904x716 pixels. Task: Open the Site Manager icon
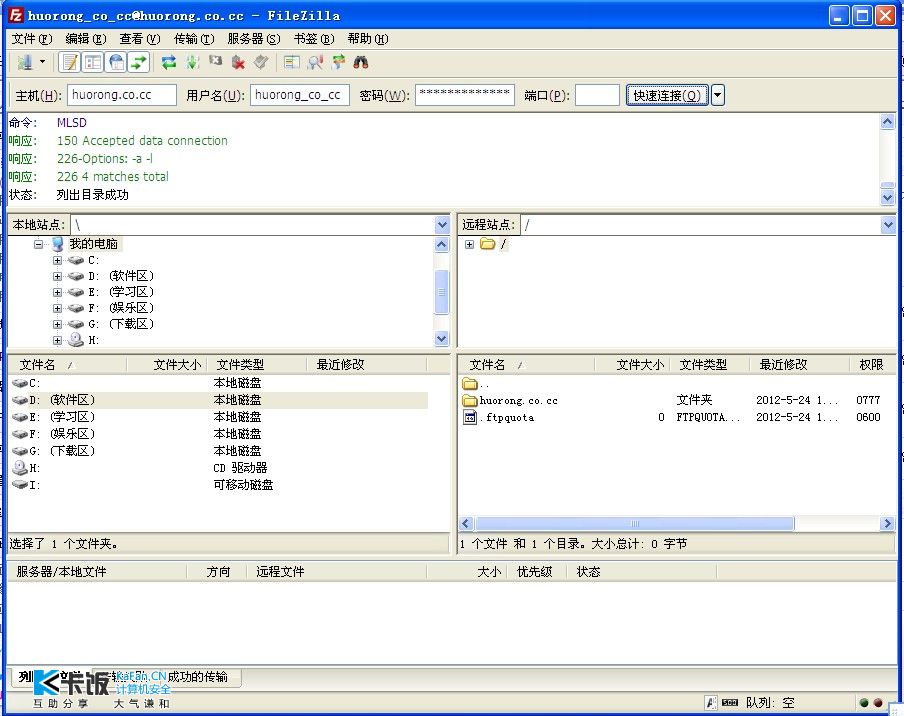point(24,62)
